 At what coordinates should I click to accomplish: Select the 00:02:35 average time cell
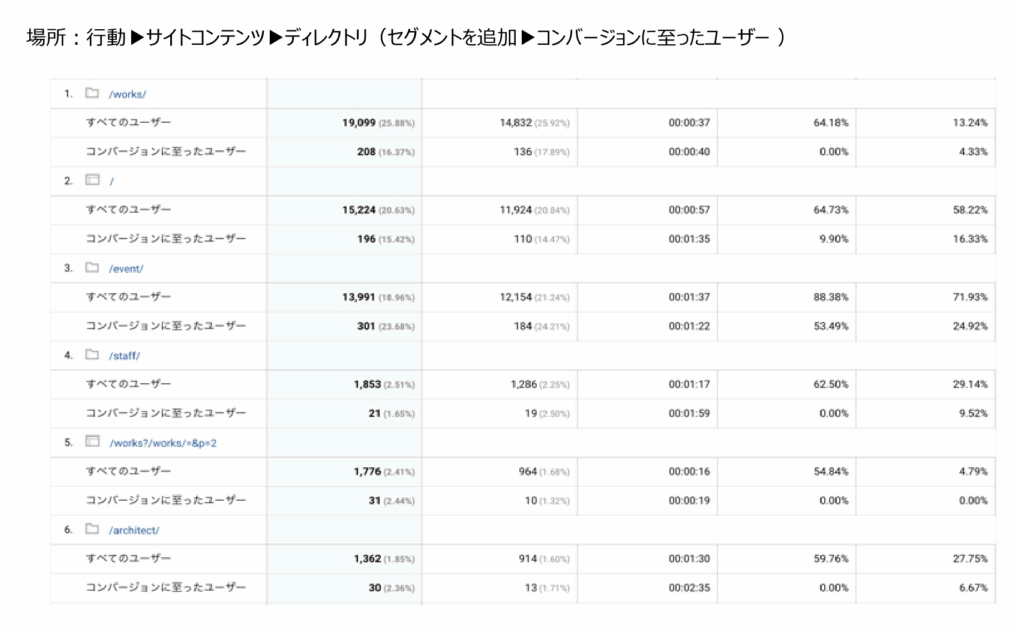[688, 588]
